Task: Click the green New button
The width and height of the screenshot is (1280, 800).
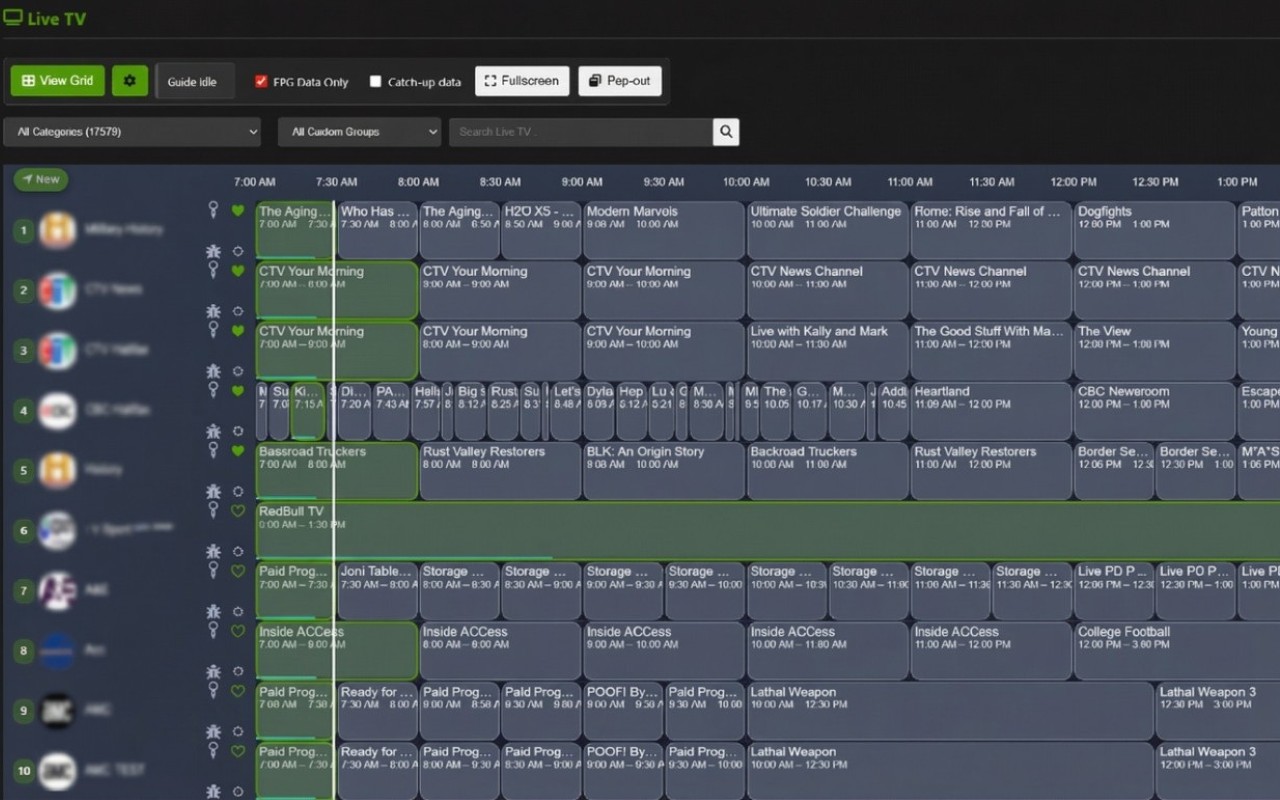Action: point(41,180)
